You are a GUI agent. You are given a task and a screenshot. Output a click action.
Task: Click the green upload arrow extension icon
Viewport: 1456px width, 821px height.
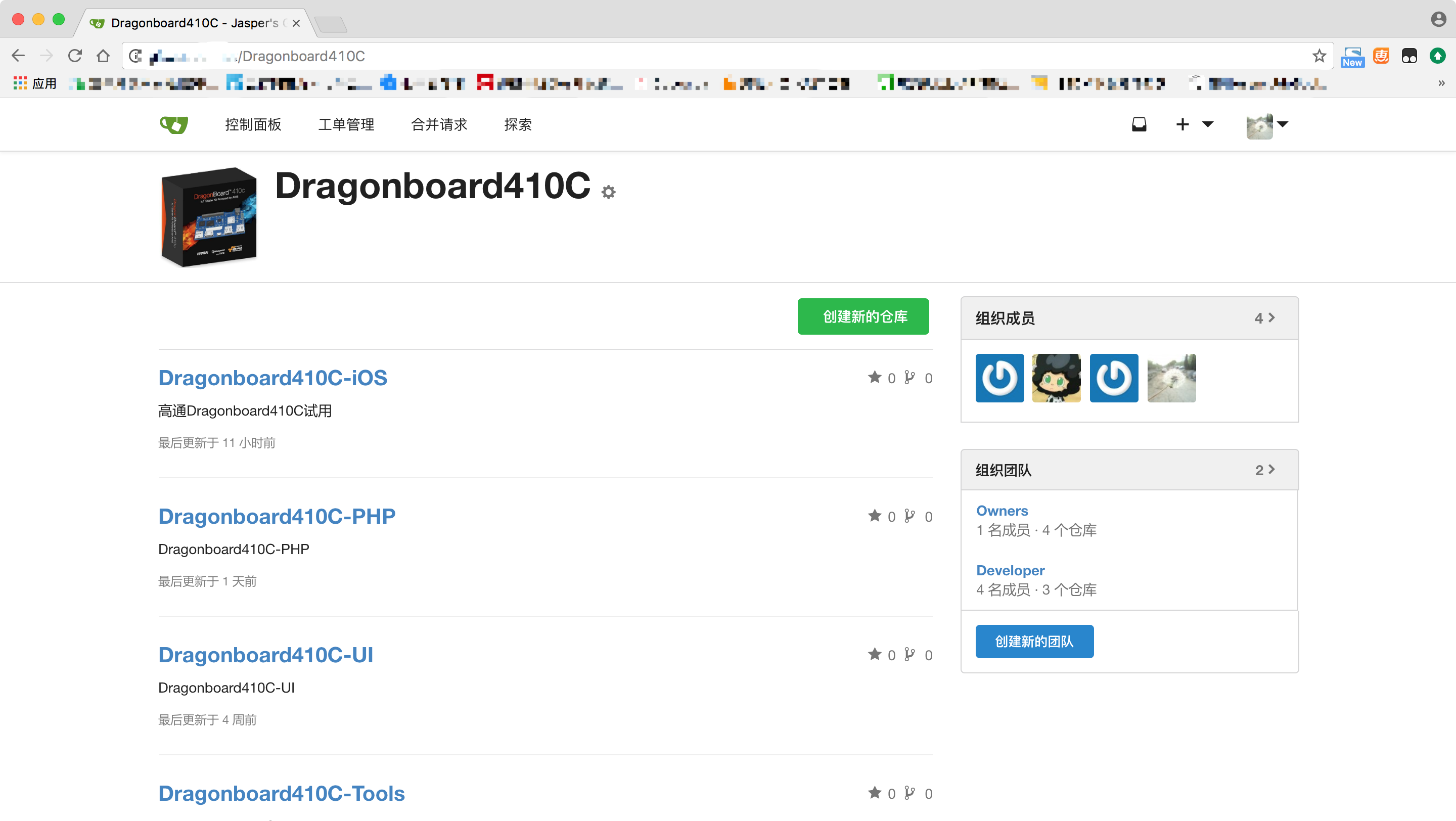click(x=1437, y=56)
